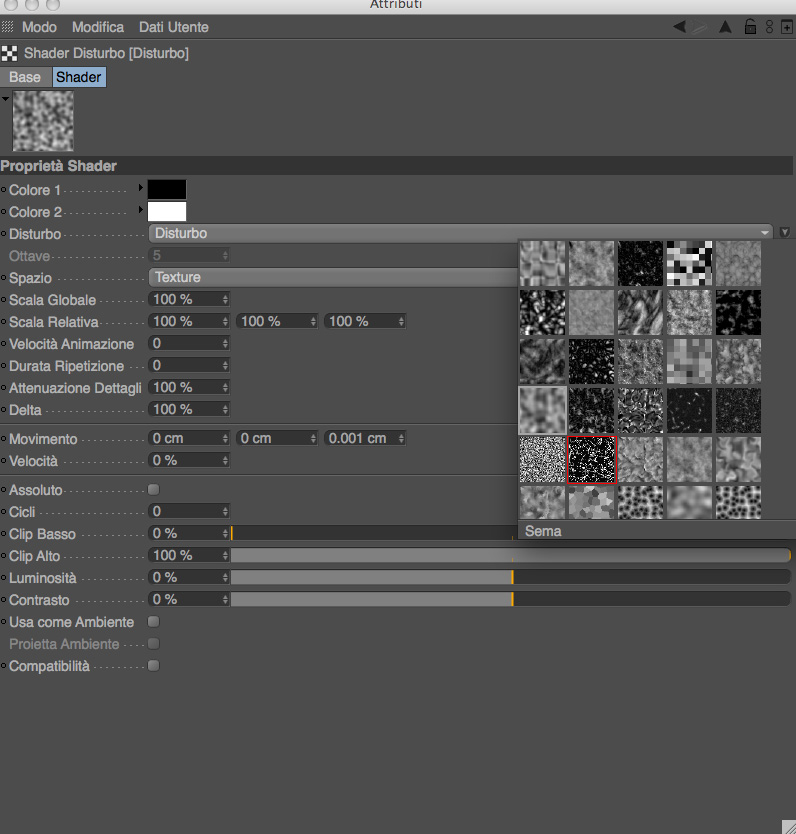Open the Dati Utente menu
The image size is (796, 834).
(x=173, y=27)
